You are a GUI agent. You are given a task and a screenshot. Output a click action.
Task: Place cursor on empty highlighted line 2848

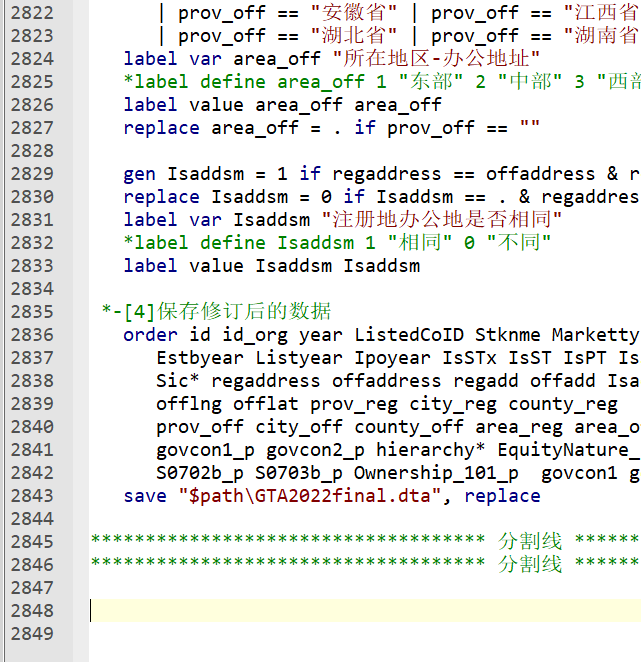click(365, 610)
